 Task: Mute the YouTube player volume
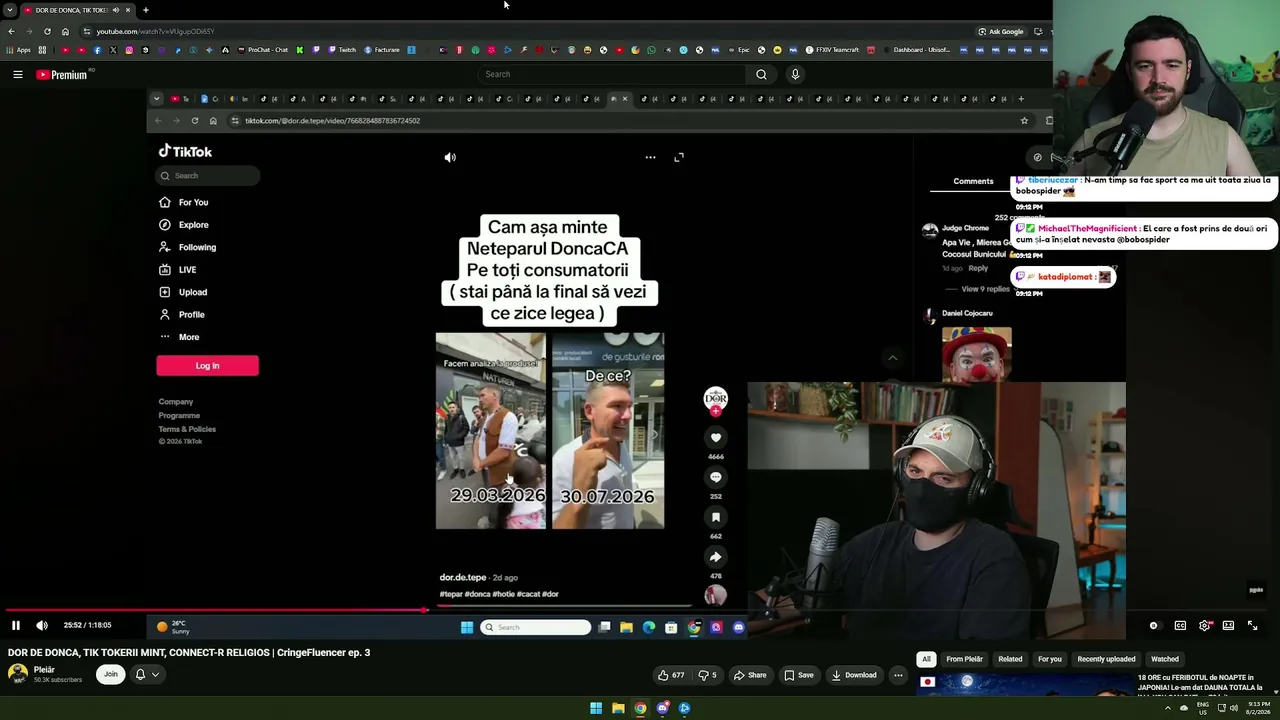pyautogui.click(x=42, y=625)
